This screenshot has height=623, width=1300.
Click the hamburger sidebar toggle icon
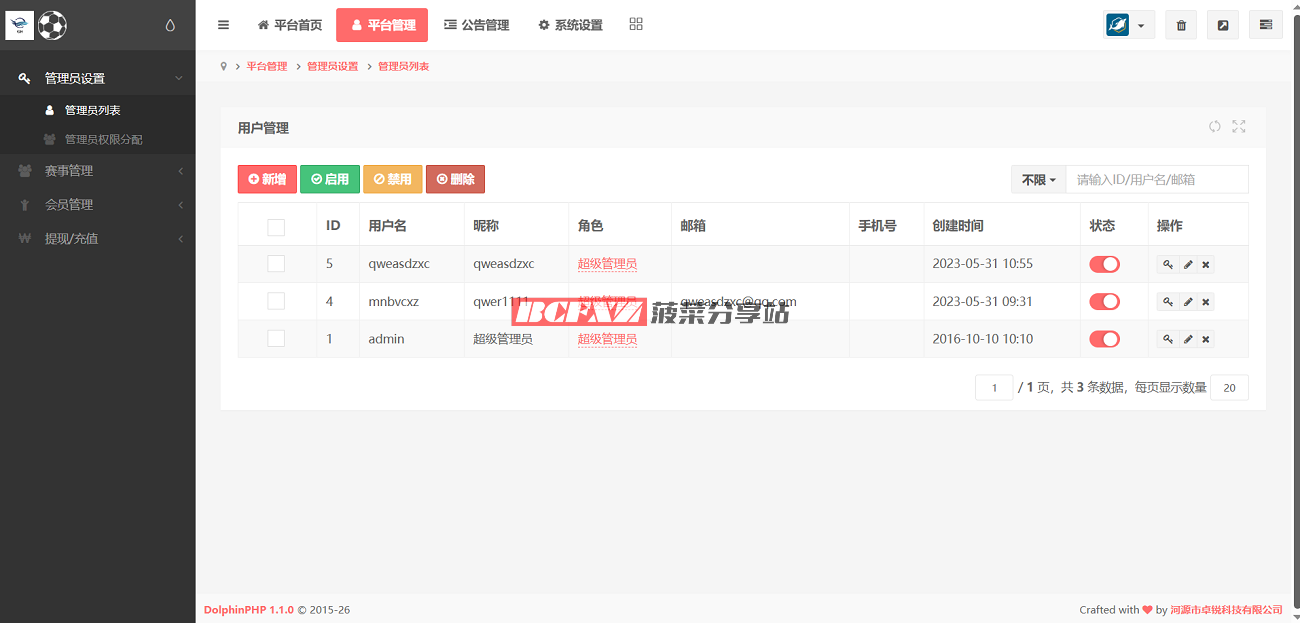[223, 25]
